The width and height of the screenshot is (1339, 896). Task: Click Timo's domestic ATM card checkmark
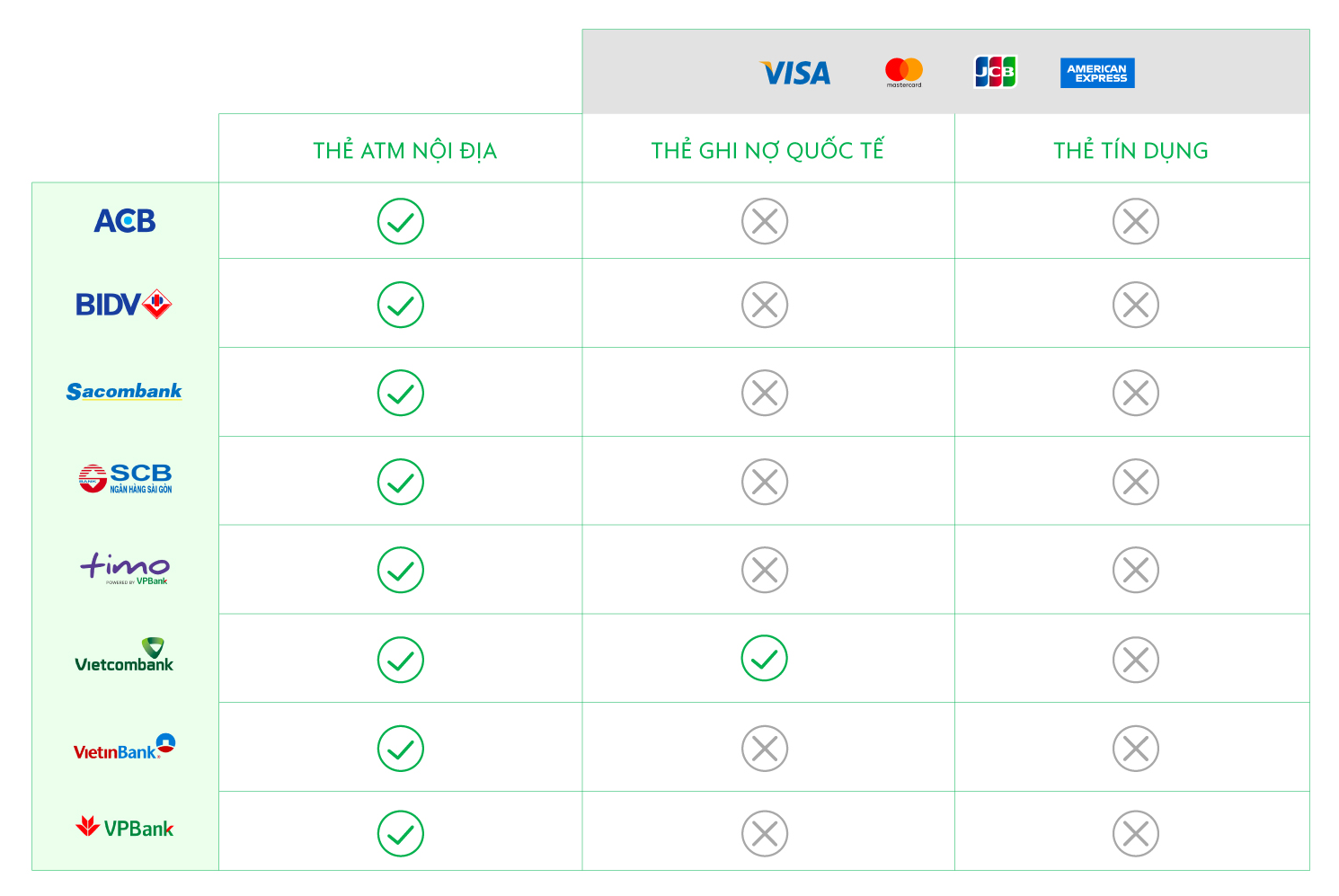click(400, 570)
